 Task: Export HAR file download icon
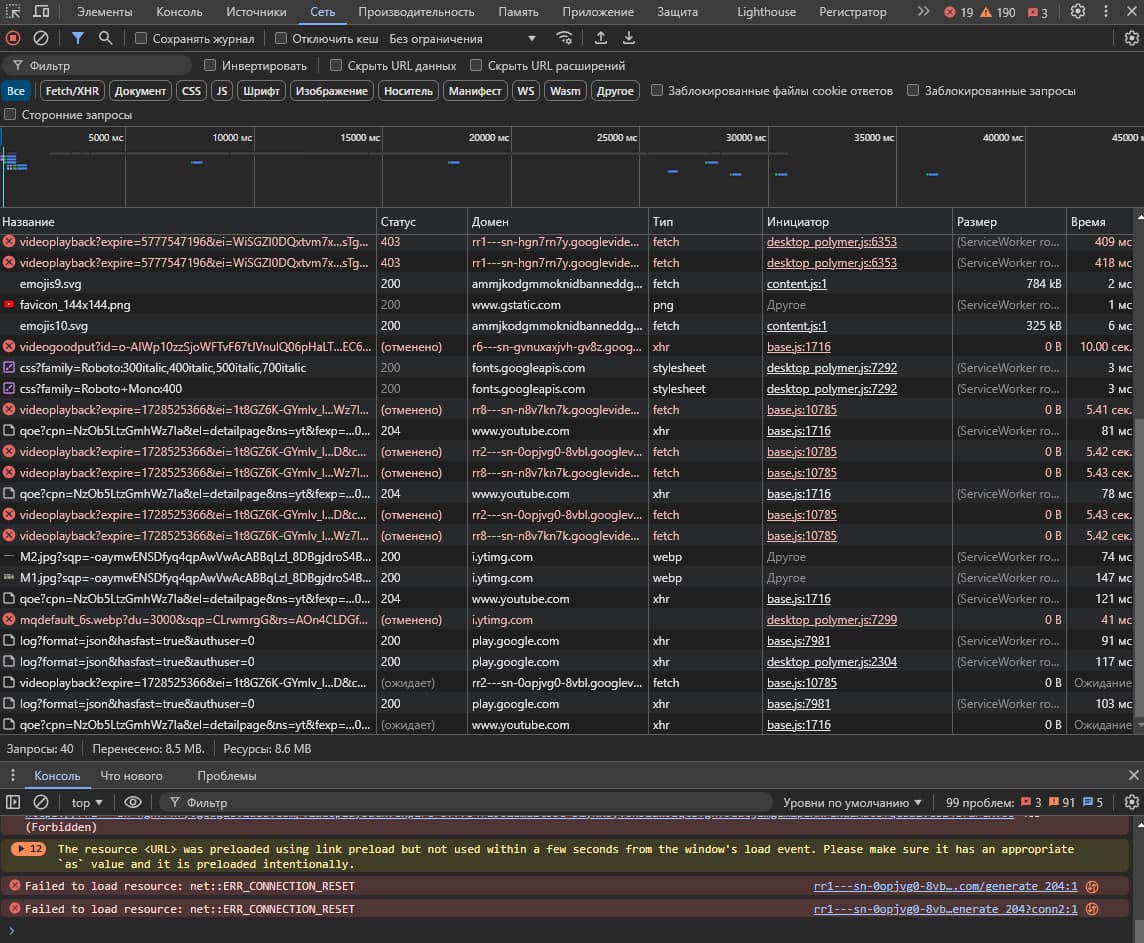[628, 38]
